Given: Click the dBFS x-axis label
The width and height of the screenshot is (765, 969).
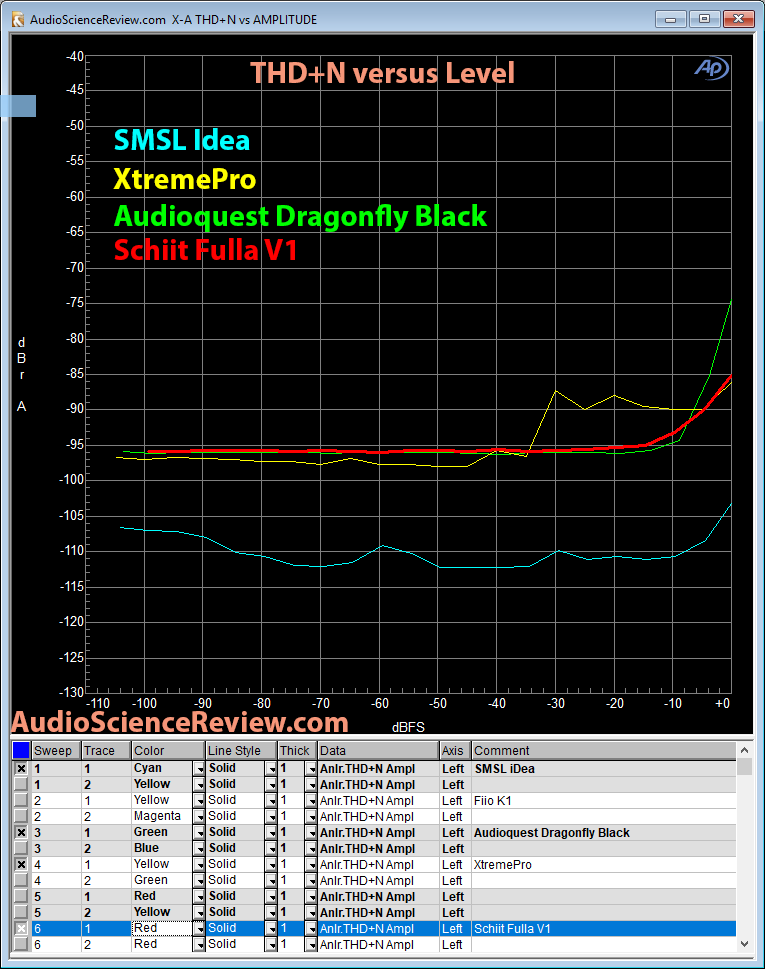Looking at the screenshot, I should pyautogui.click(x=408, y=727).
